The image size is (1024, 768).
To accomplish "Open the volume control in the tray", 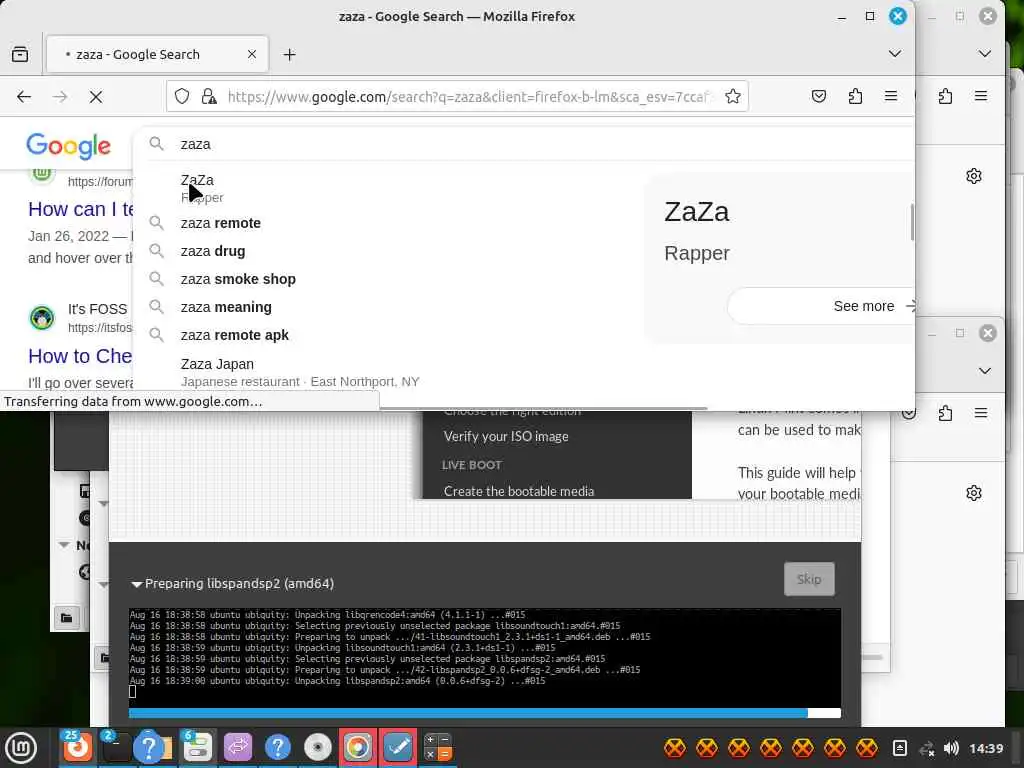I will tap(952, 748).
